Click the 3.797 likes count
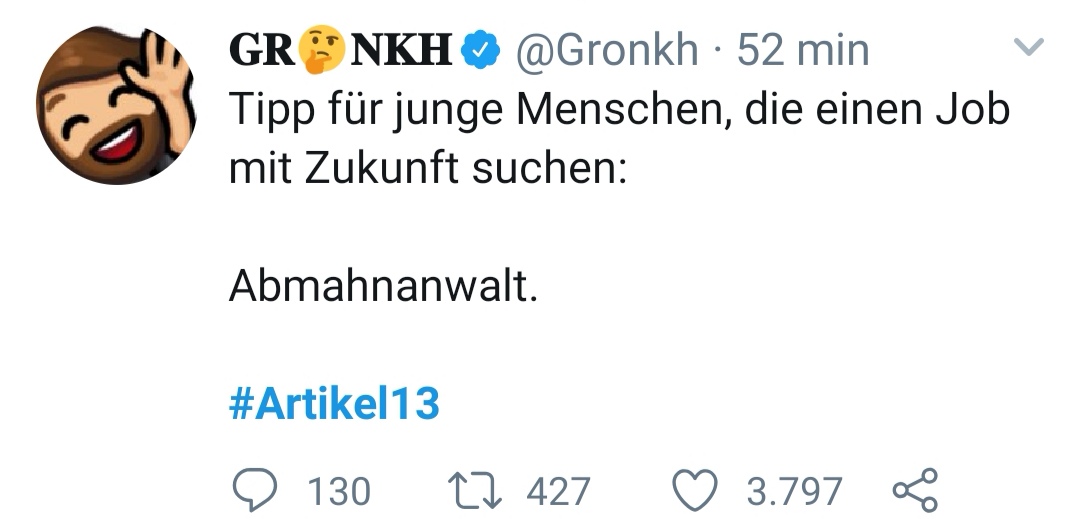 (x=794, y=491)
